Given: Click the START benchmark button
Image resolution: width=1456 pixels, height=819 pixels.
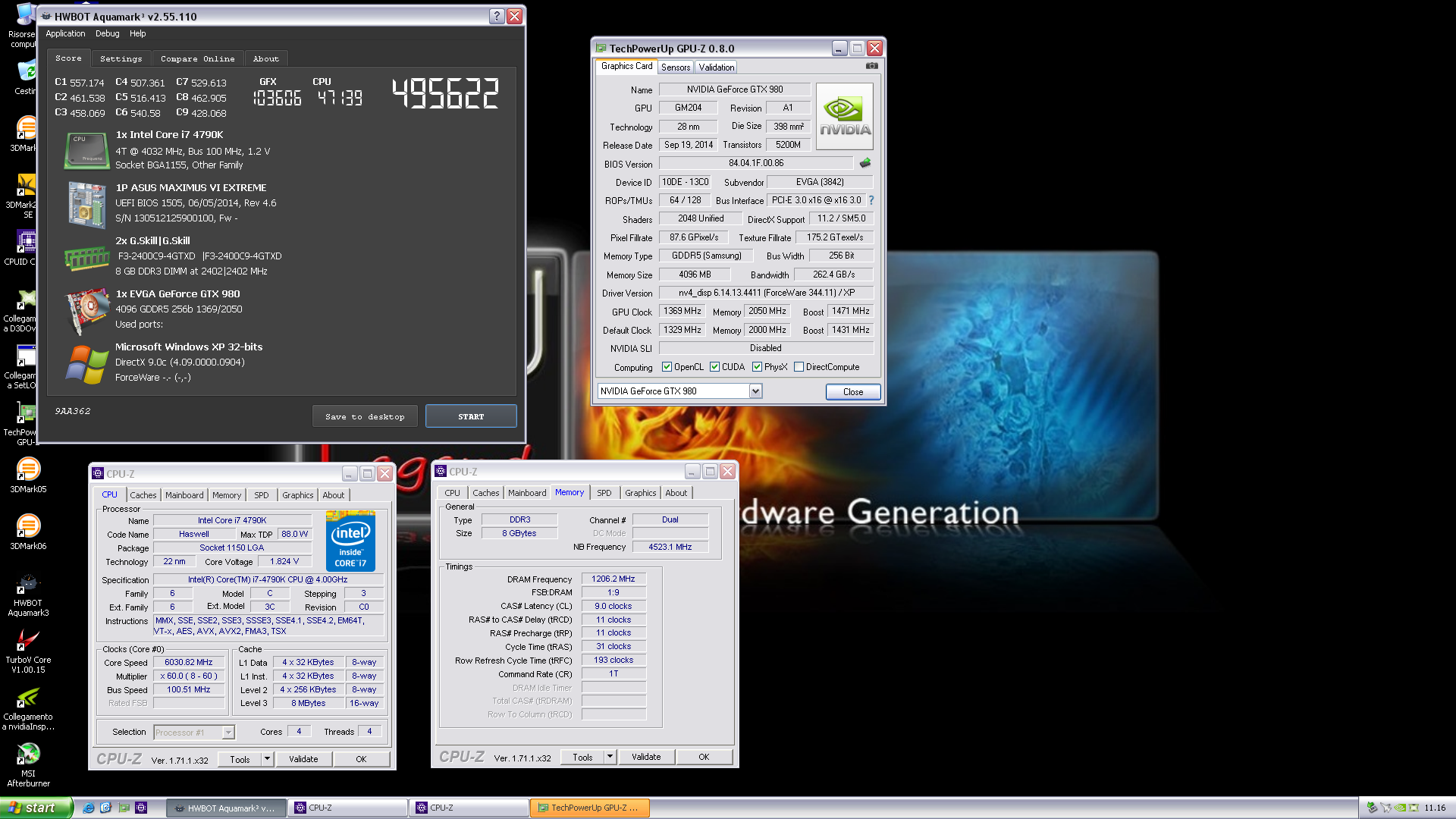Looking at the screenshot, I should [x=471, y=416].
